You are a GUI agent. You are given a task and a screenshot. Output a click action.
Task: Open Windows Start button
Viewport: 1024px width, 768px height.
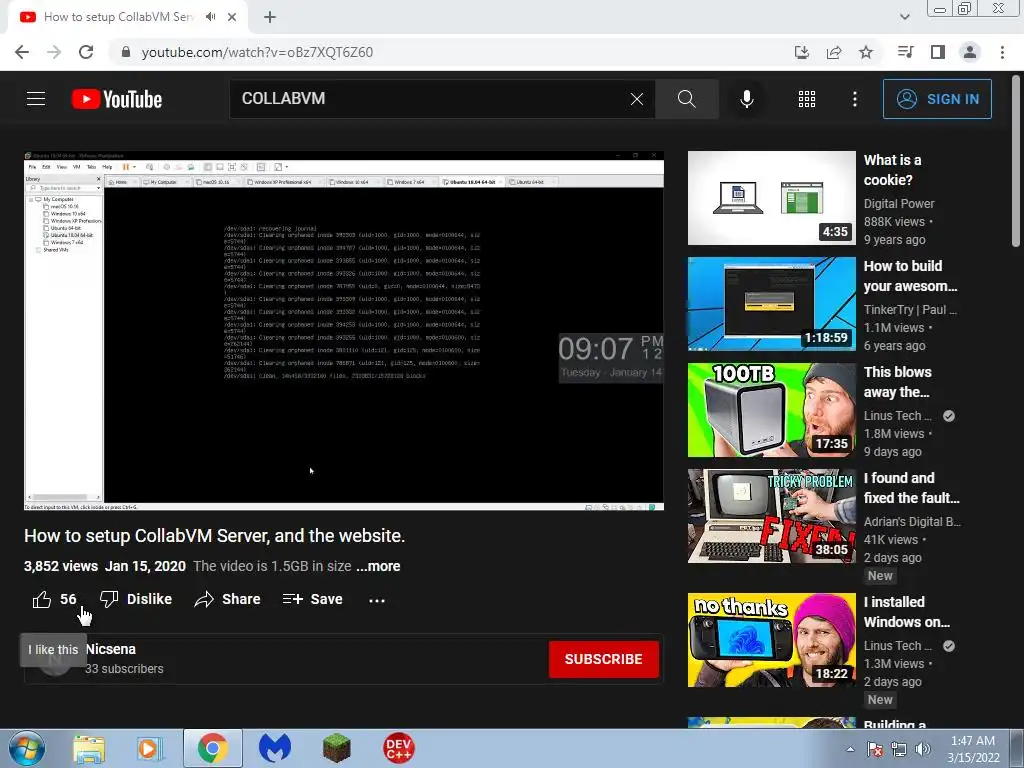click(26, 748)
